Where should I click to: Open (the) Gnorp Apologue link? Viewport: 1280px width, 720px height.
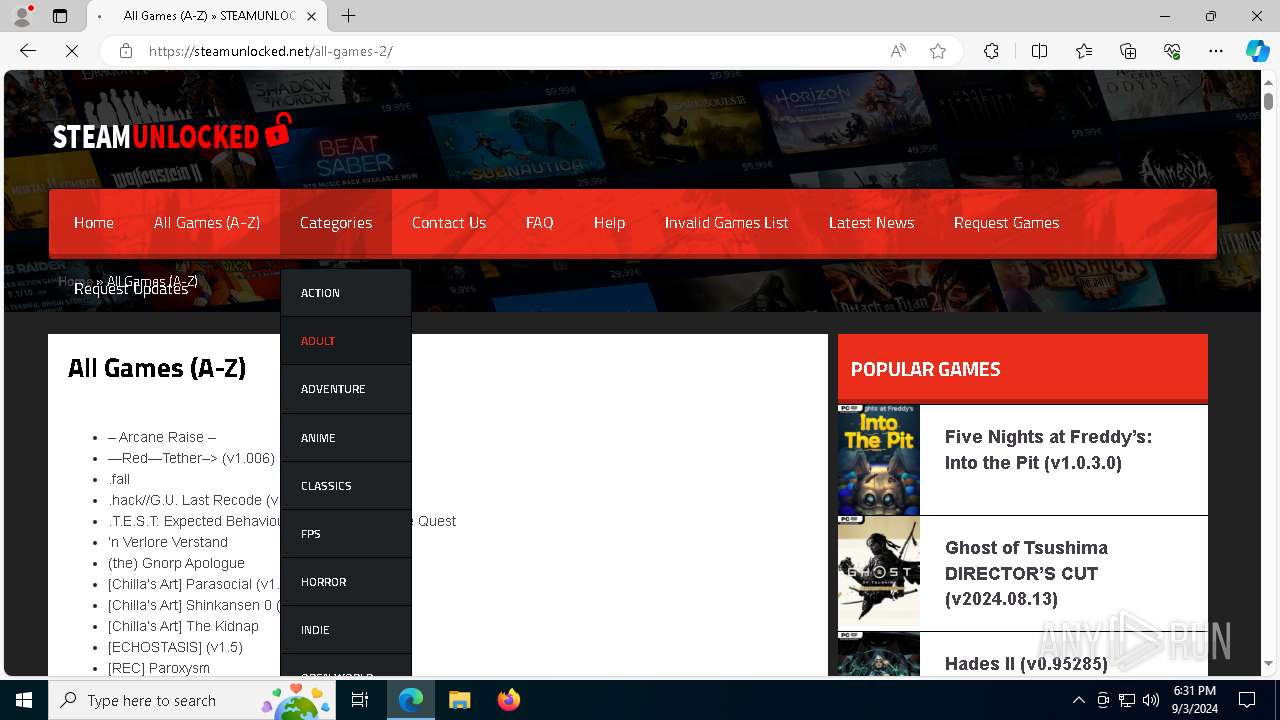(176, 563)
